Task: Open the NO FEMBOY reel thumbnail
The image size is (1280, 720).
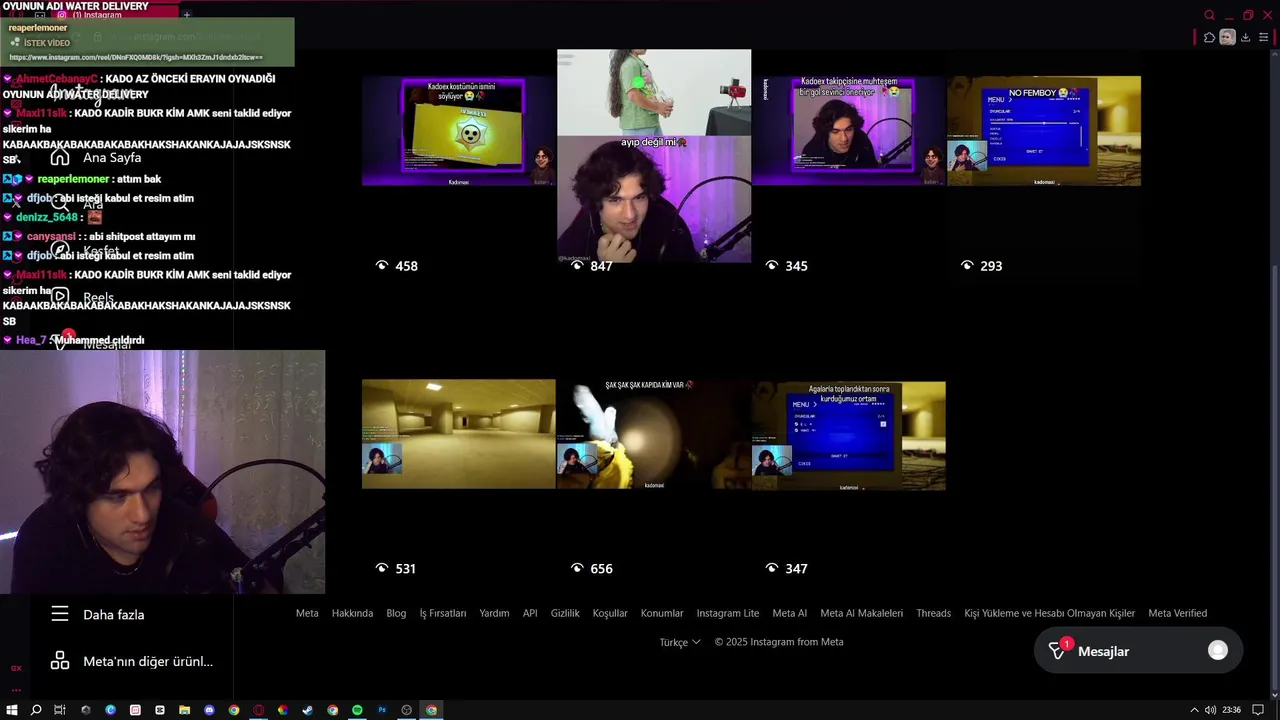Action: pos(1044,131)
